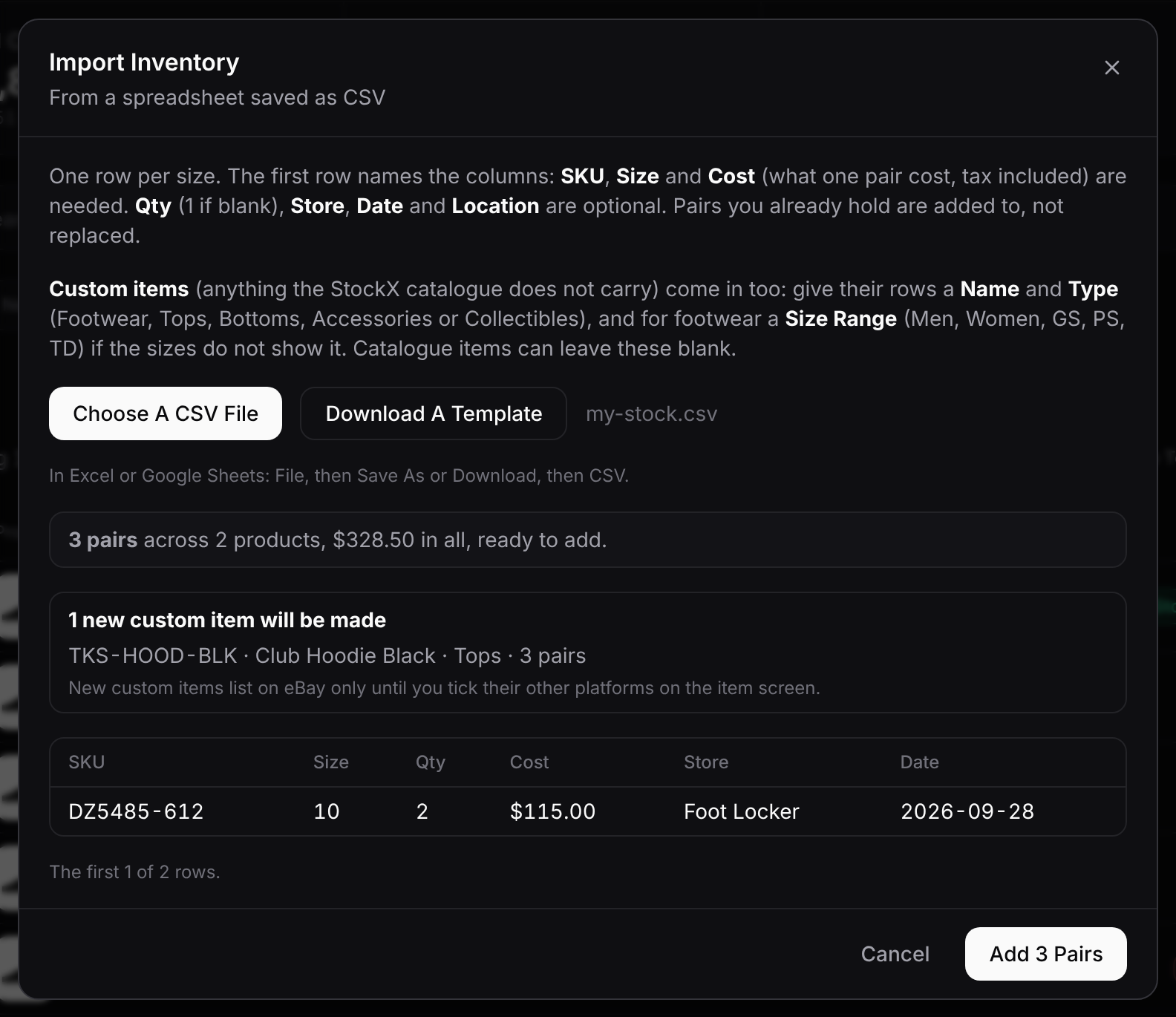Click the quantity 2 cell
The height and width of the screenshot is (1017, 1176).
(x=422, y=811)
